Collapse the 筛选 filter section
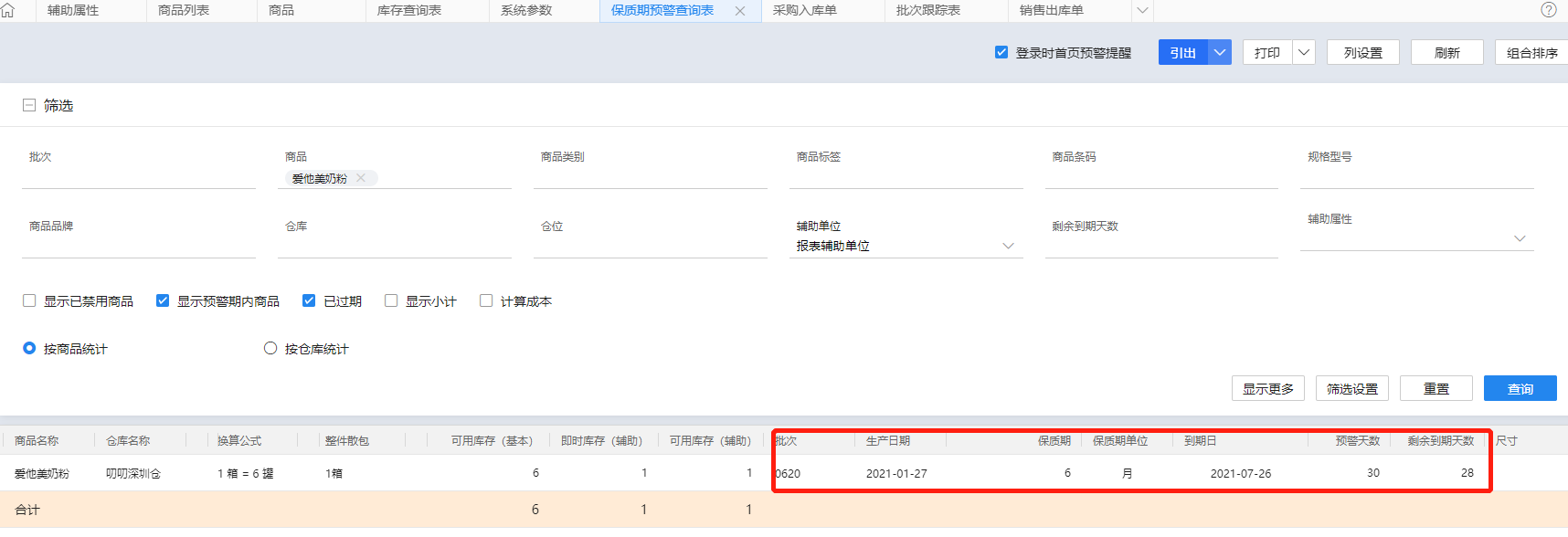Viewport: 1568px width, 537px height. pos(29,105)
